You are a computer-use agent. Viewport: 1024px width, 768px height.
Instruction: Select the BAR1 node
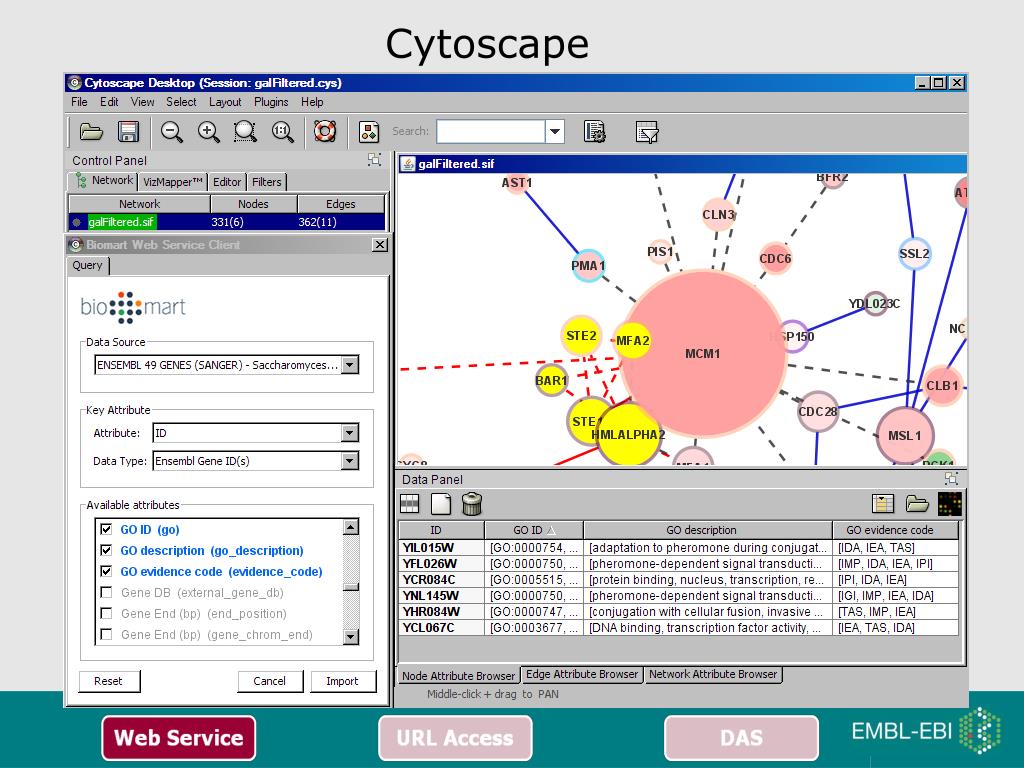pyautogui.click(x=551, y=381)
